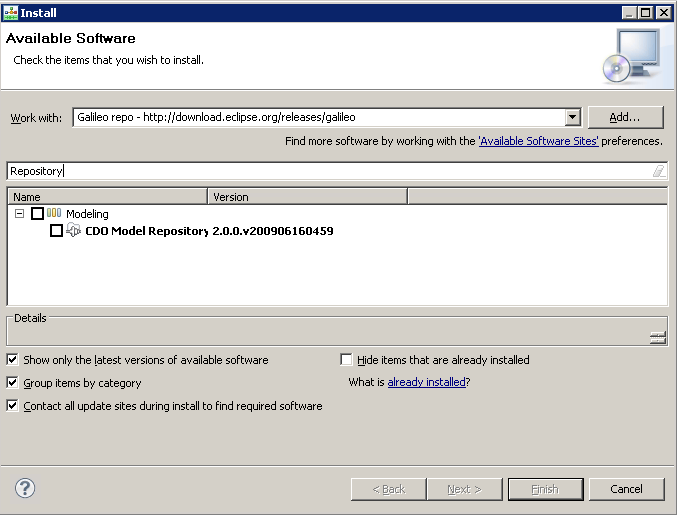Screen dimensions: 677x515
Task: Open the Available Software Sites link
Action: click(x=539, y=142)
